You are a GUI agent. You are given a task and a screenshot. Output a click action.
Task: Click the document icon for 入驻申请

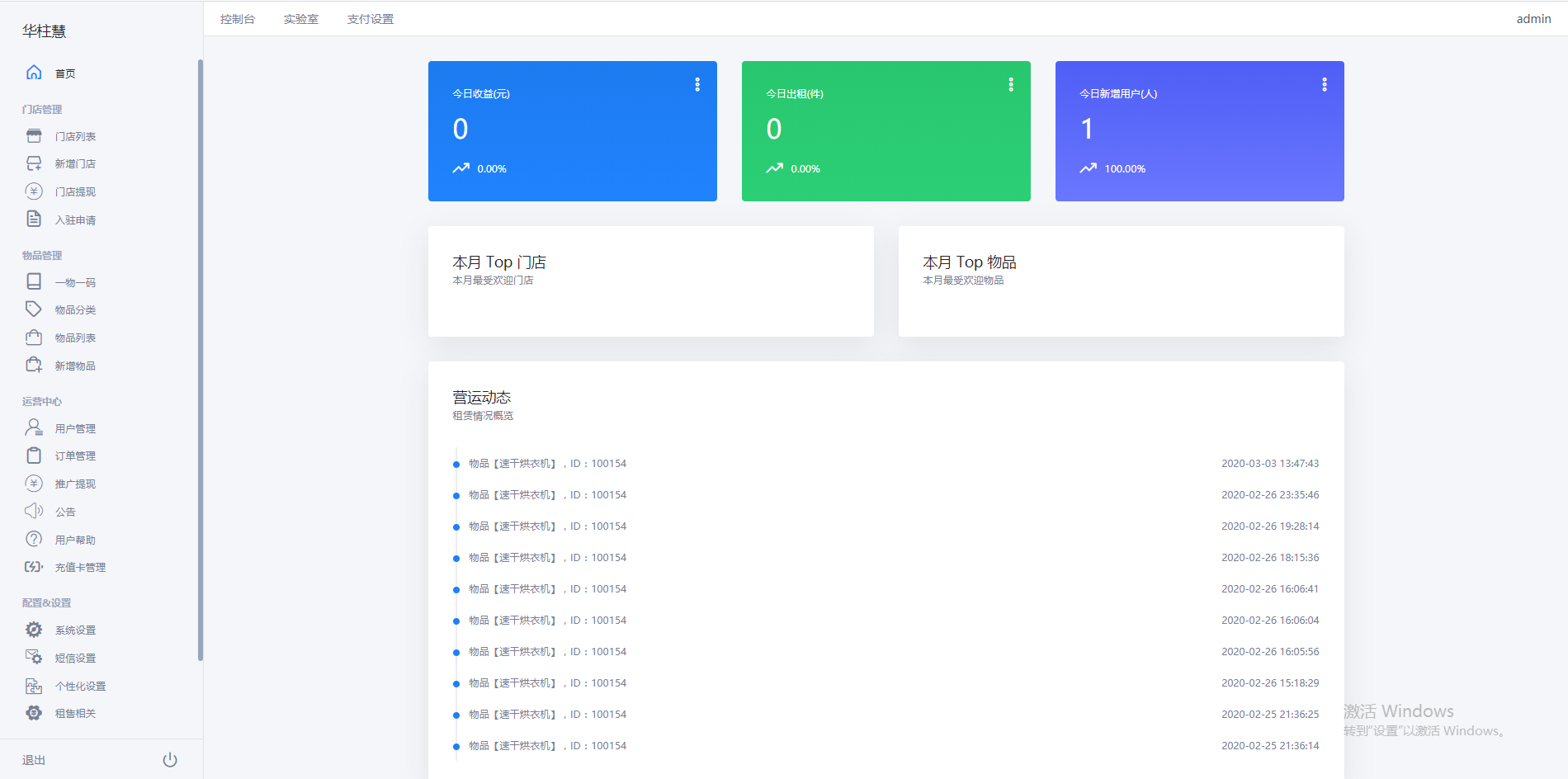[x=34, y=220]
